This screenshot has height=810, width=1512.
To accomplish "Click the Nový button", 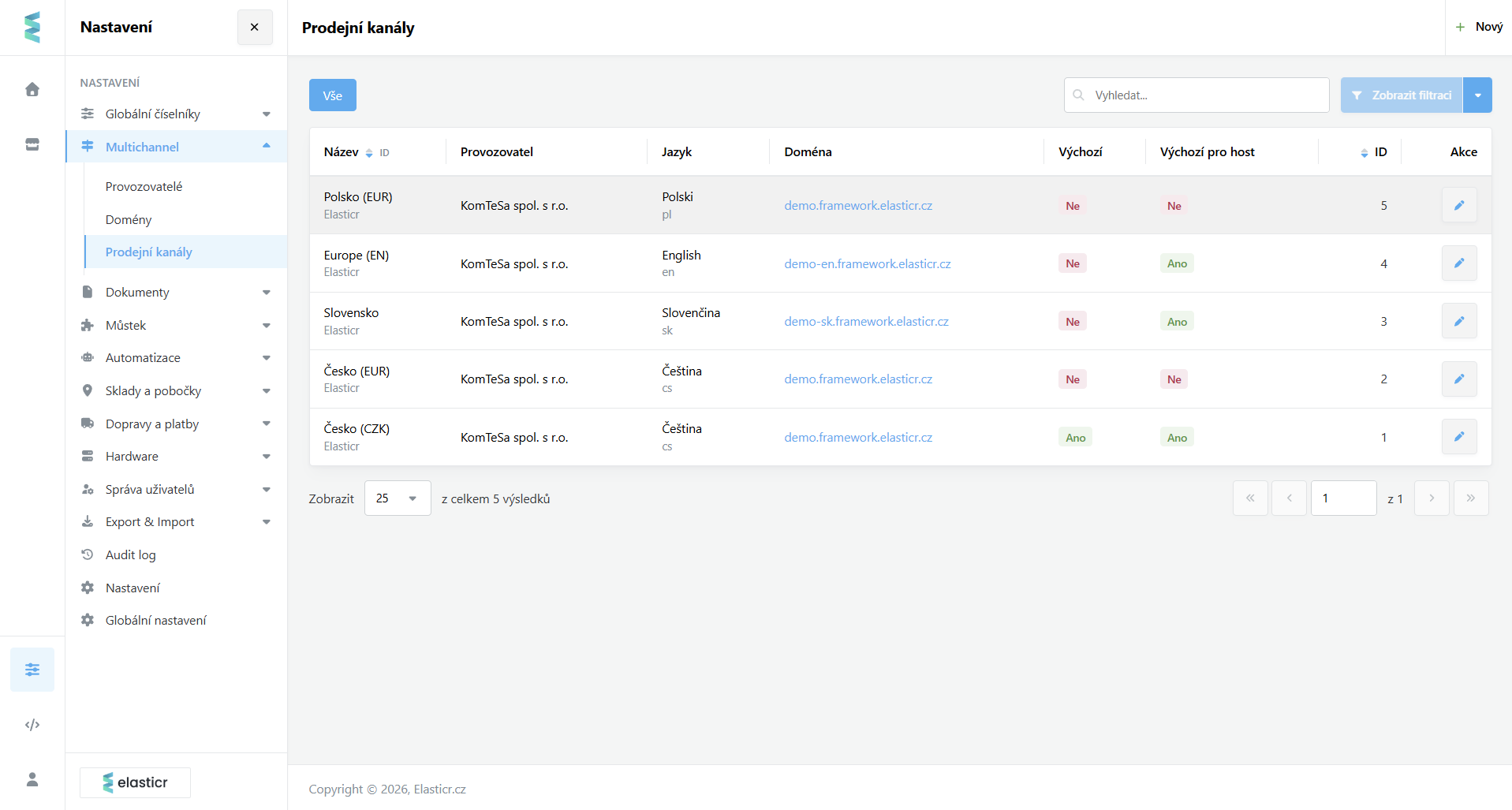I will coord(1479,27).
